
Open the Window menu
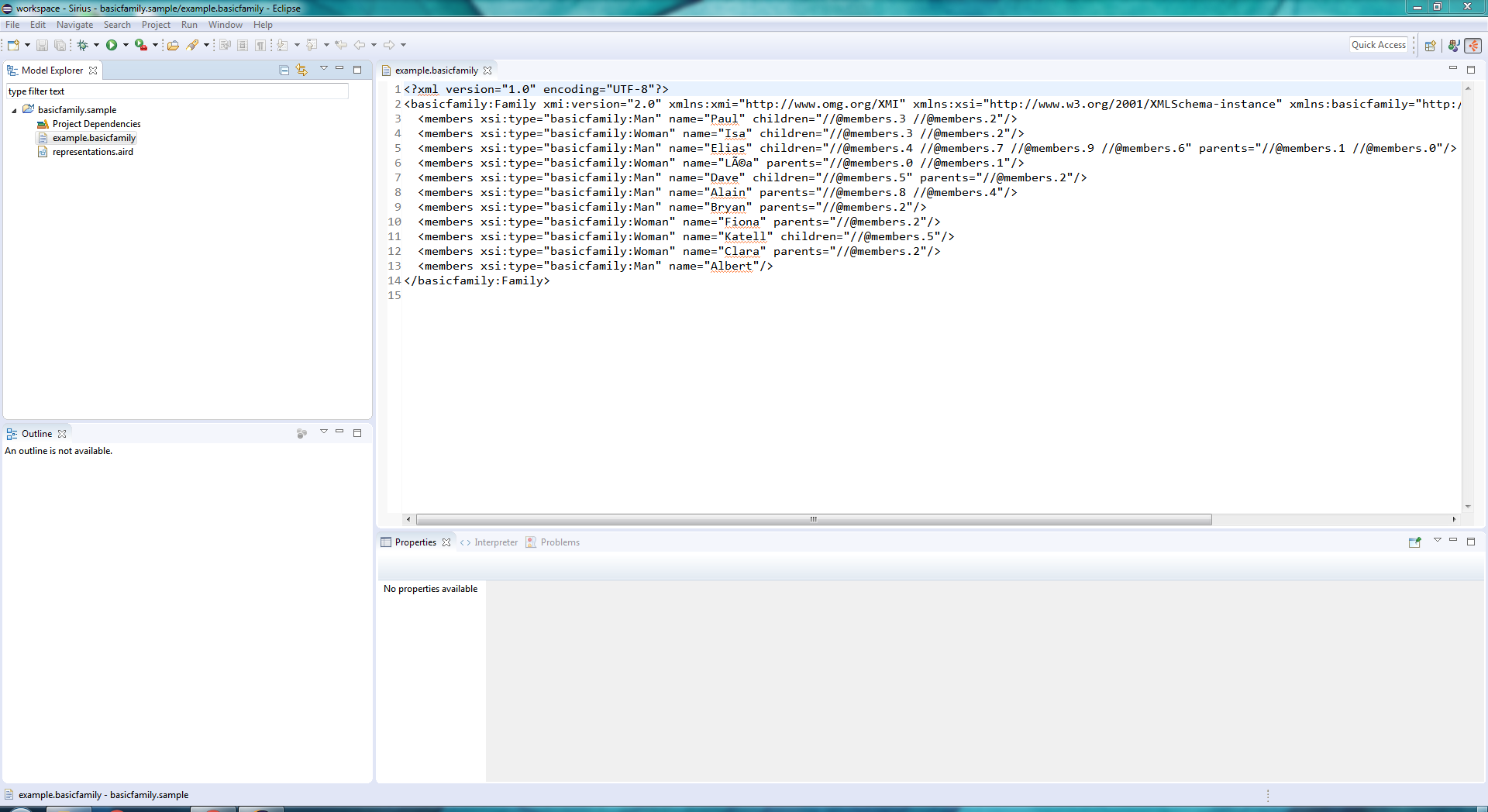click(225, 25)
